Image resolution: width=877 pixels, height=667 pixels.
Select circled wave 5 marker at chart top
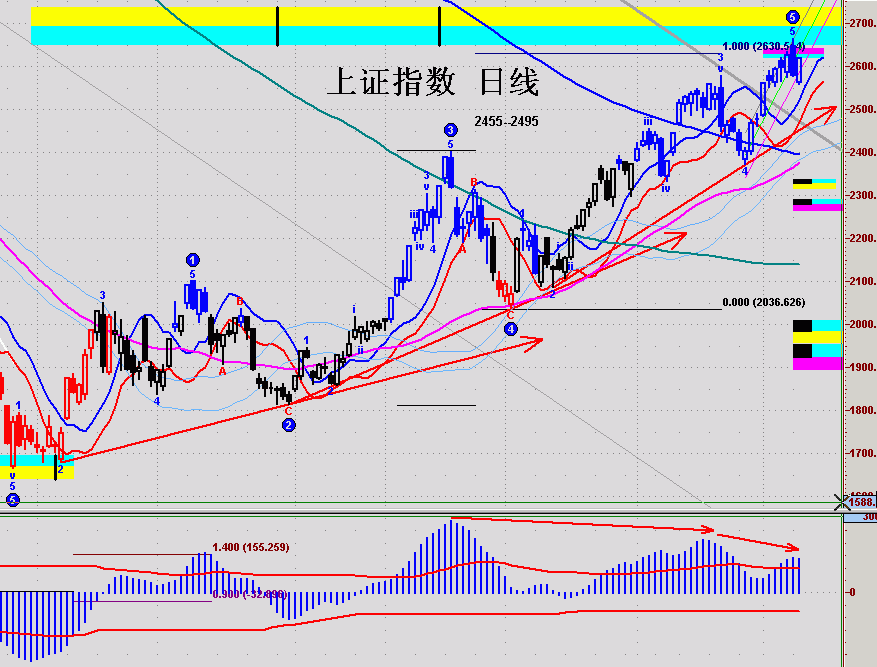792,17
